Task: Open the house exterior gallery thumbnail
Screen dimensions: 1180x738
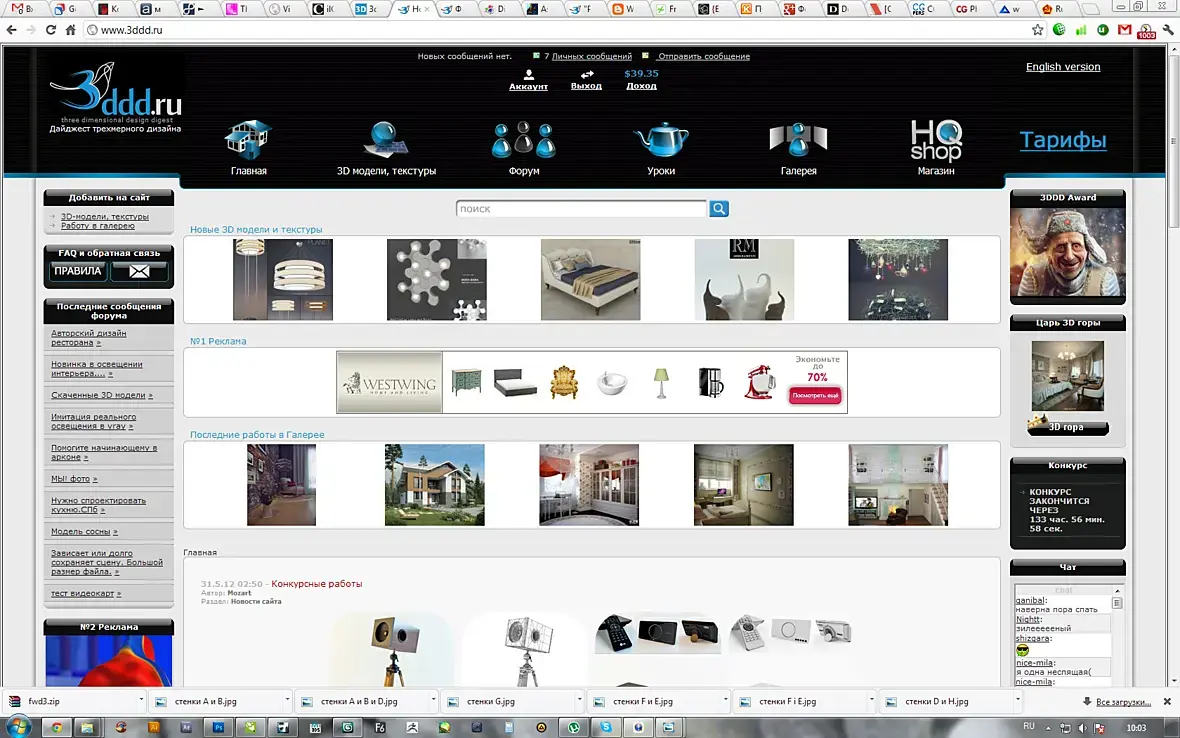Action: pyautogui.click(x=434, y=484)
